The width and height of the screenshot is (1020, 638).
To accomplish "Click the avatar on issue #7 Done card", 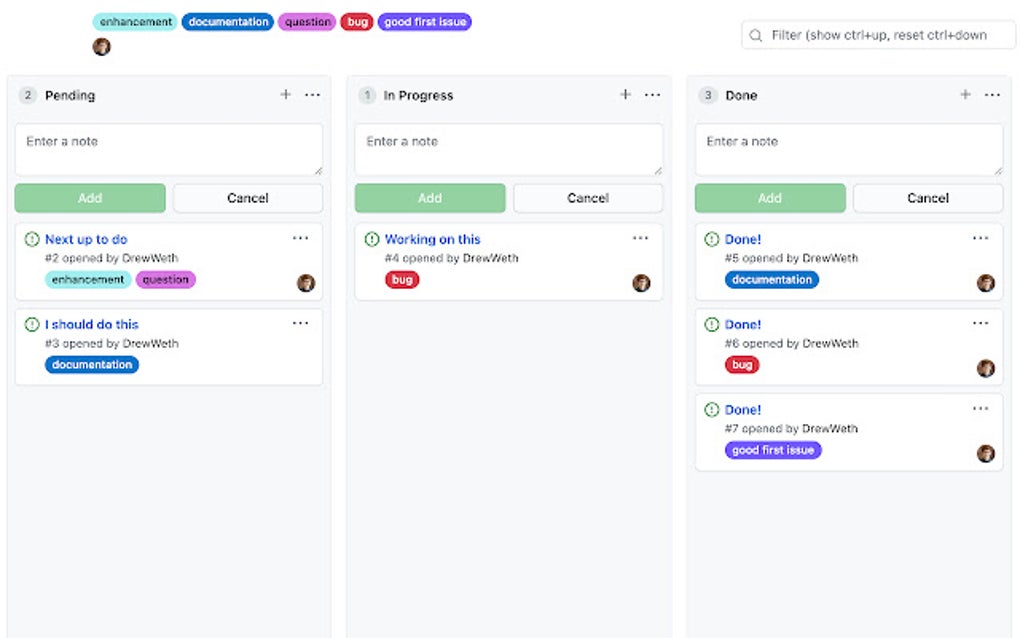I will 986,453.
